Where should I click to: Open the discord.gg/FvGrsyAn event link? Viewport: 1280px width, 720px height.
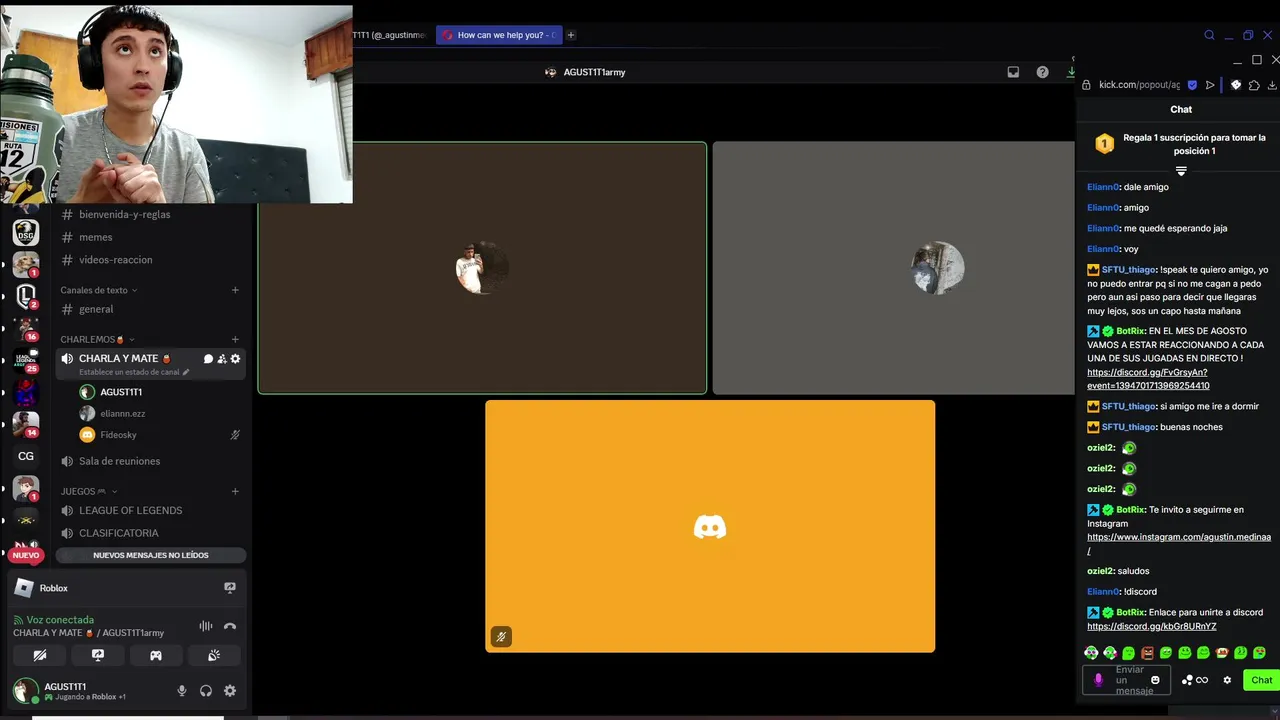[x=1148, y=379]
